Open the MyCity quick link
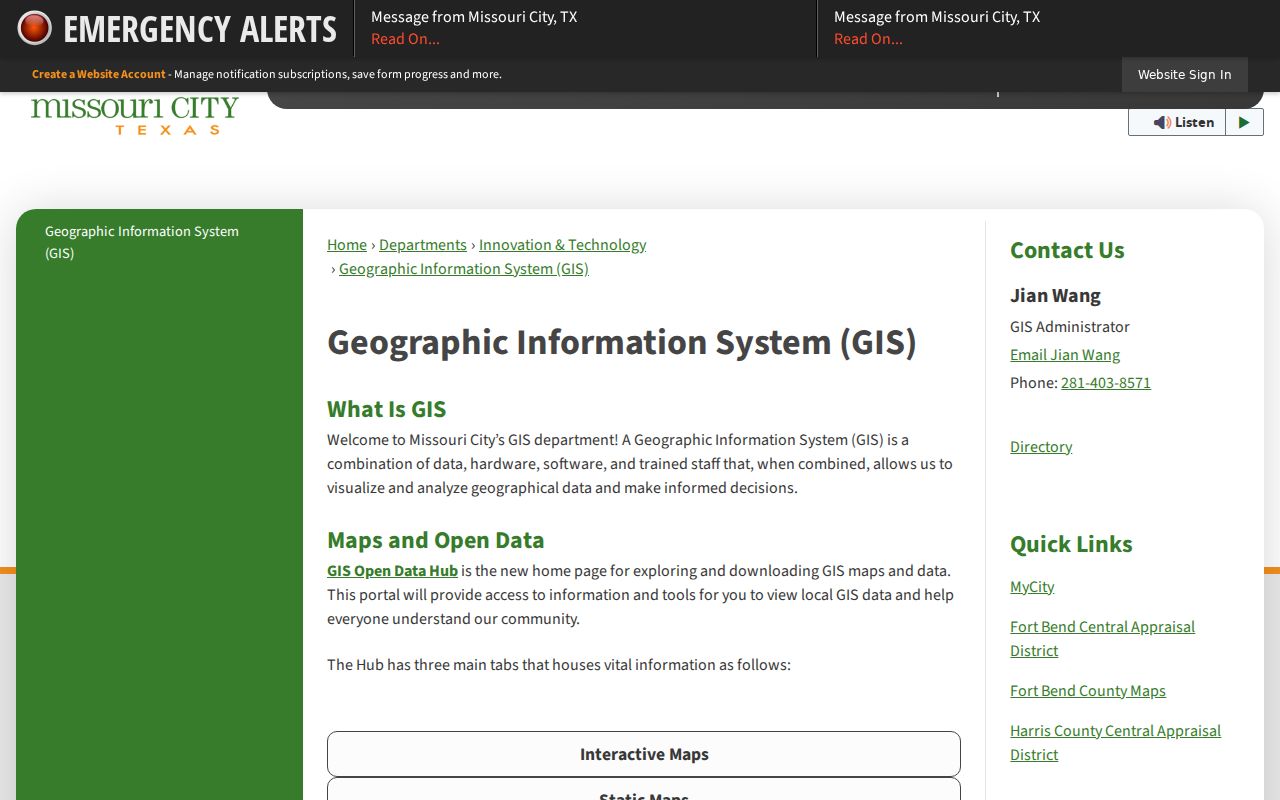1280x800 pixels. (x=1032, y=587)
